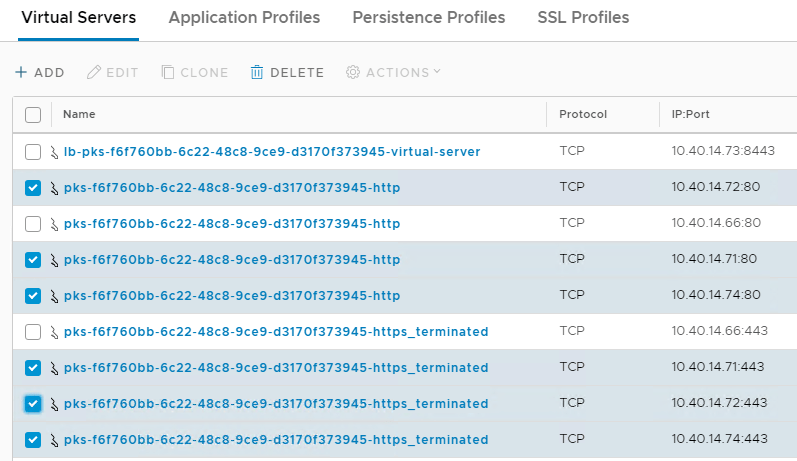Click the trash can Delete icon
This screenshot has width=797, height=461.
[257, 73]
